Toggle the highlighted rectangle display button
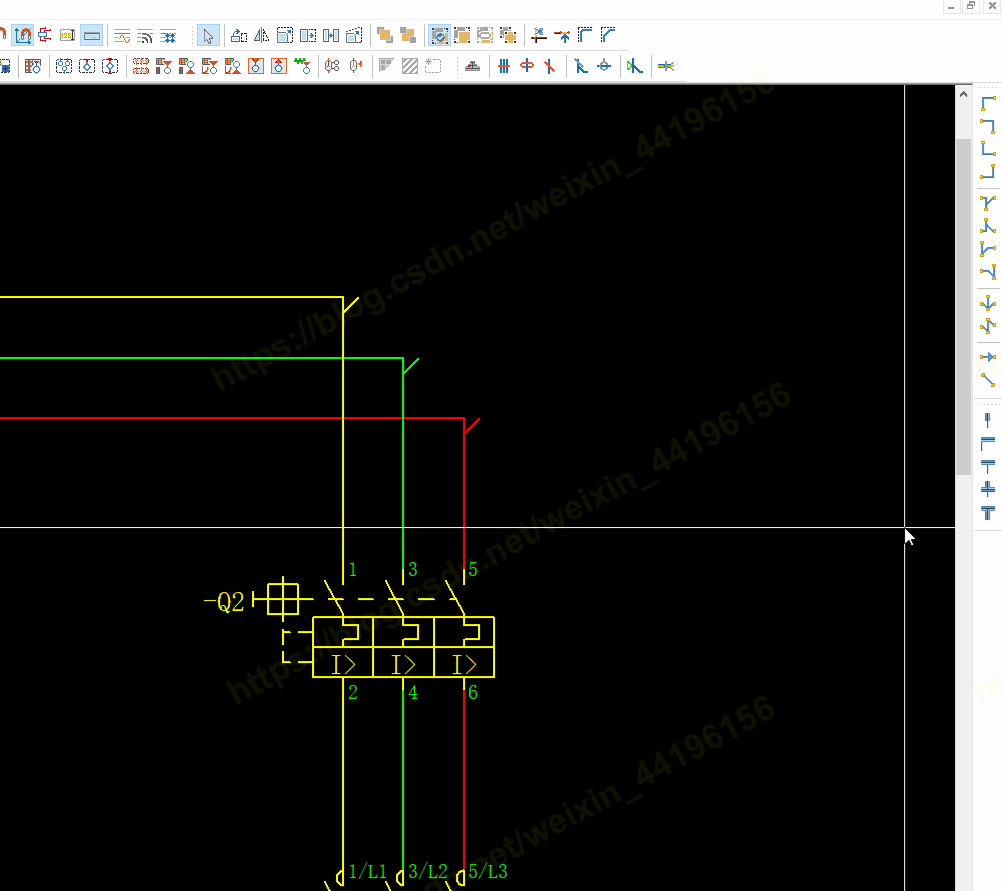Screen dimensions: 1002x891 click(91, 36)
